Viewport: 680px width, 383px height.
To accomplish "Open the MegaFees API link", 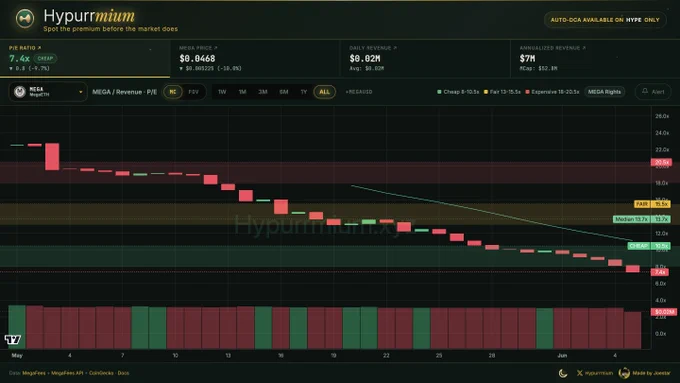I will 67,373.
